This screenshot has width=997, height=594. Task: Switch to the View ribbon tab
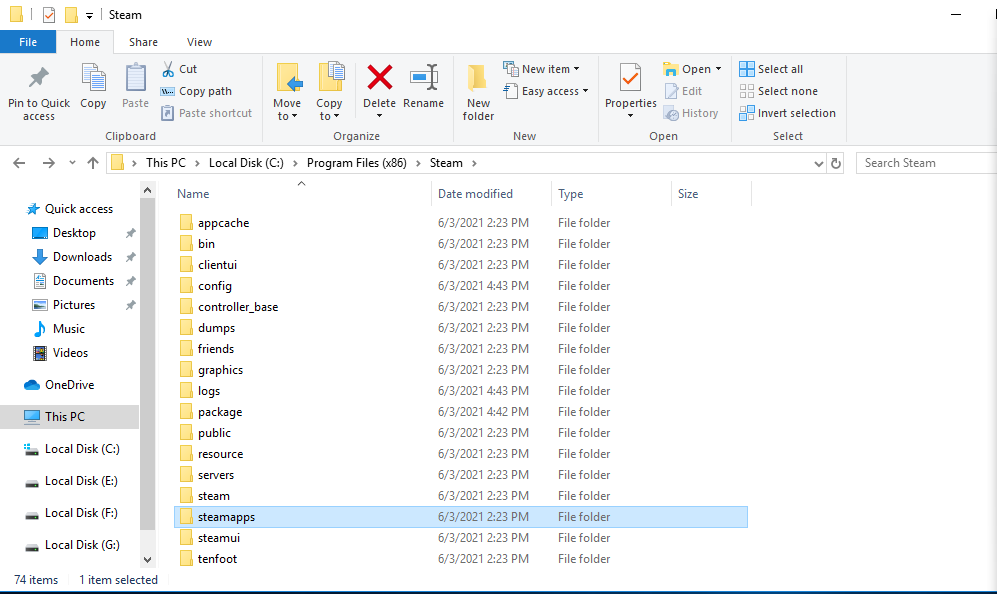tap(199, 42)
